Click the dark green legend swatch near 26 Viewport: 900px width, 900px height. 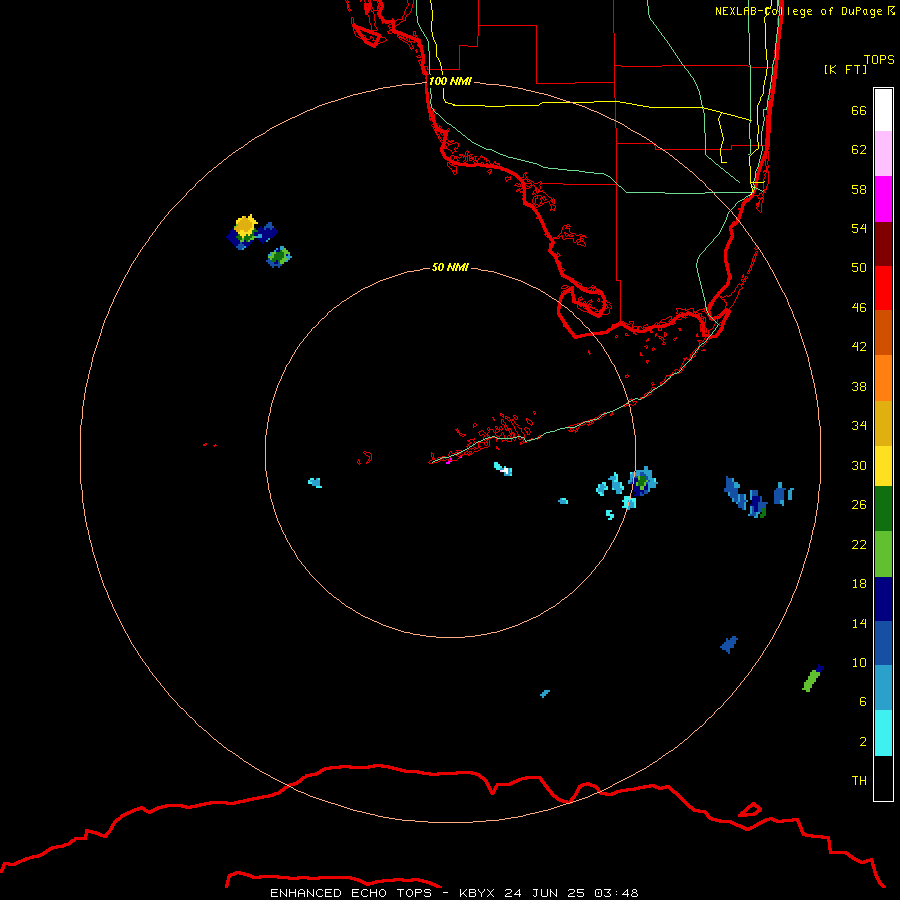pos(883,509)
